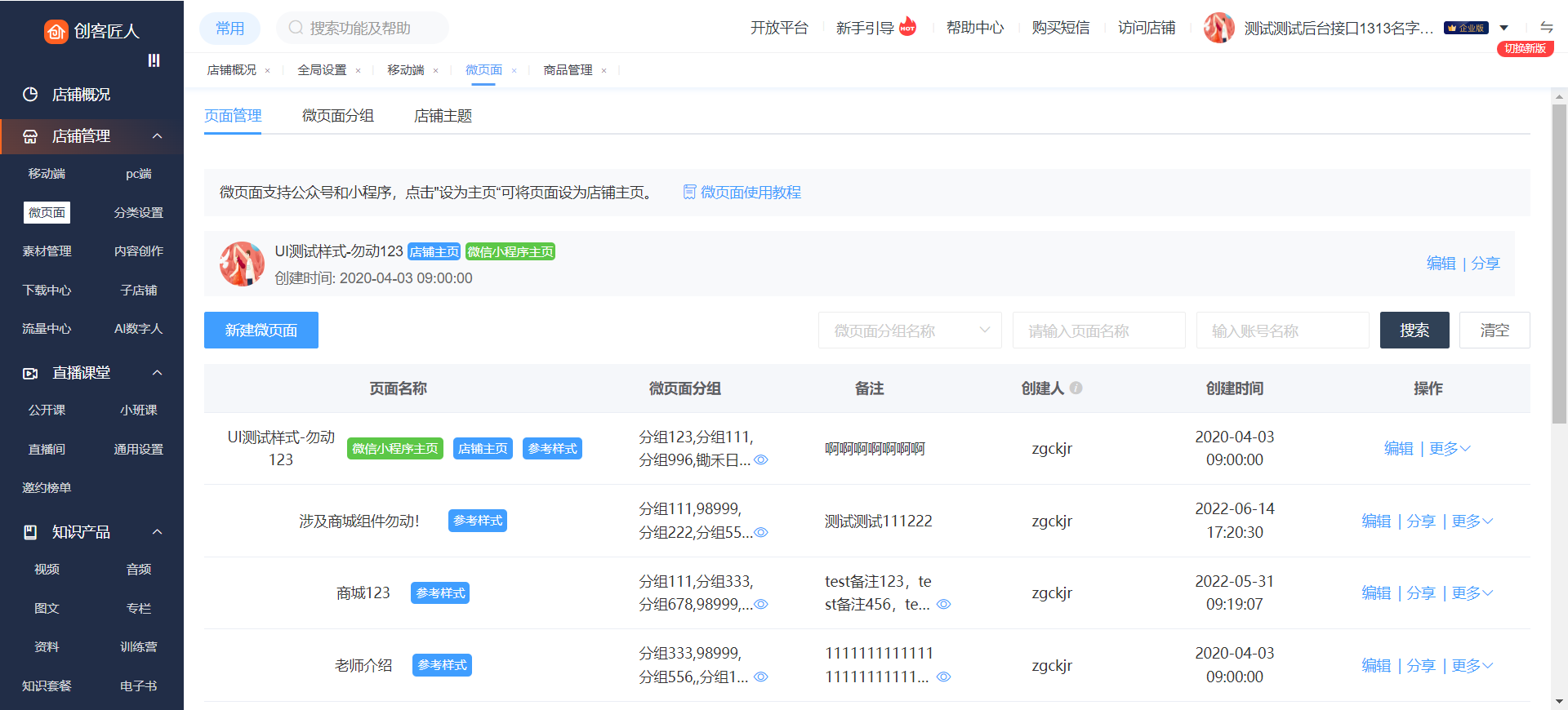Click the vertical scrollbar thumb

pyautogui.click(x=1559, y=261)
